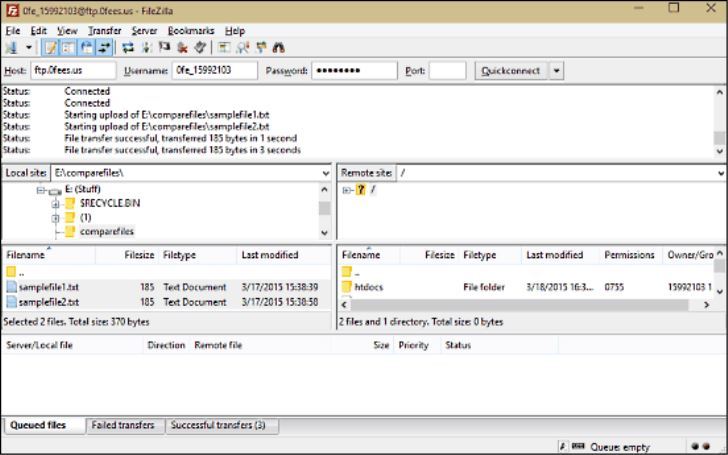This screenshot has height=455, width=728.
Task: Expand the remote root directory node
Action: point(346,190)
